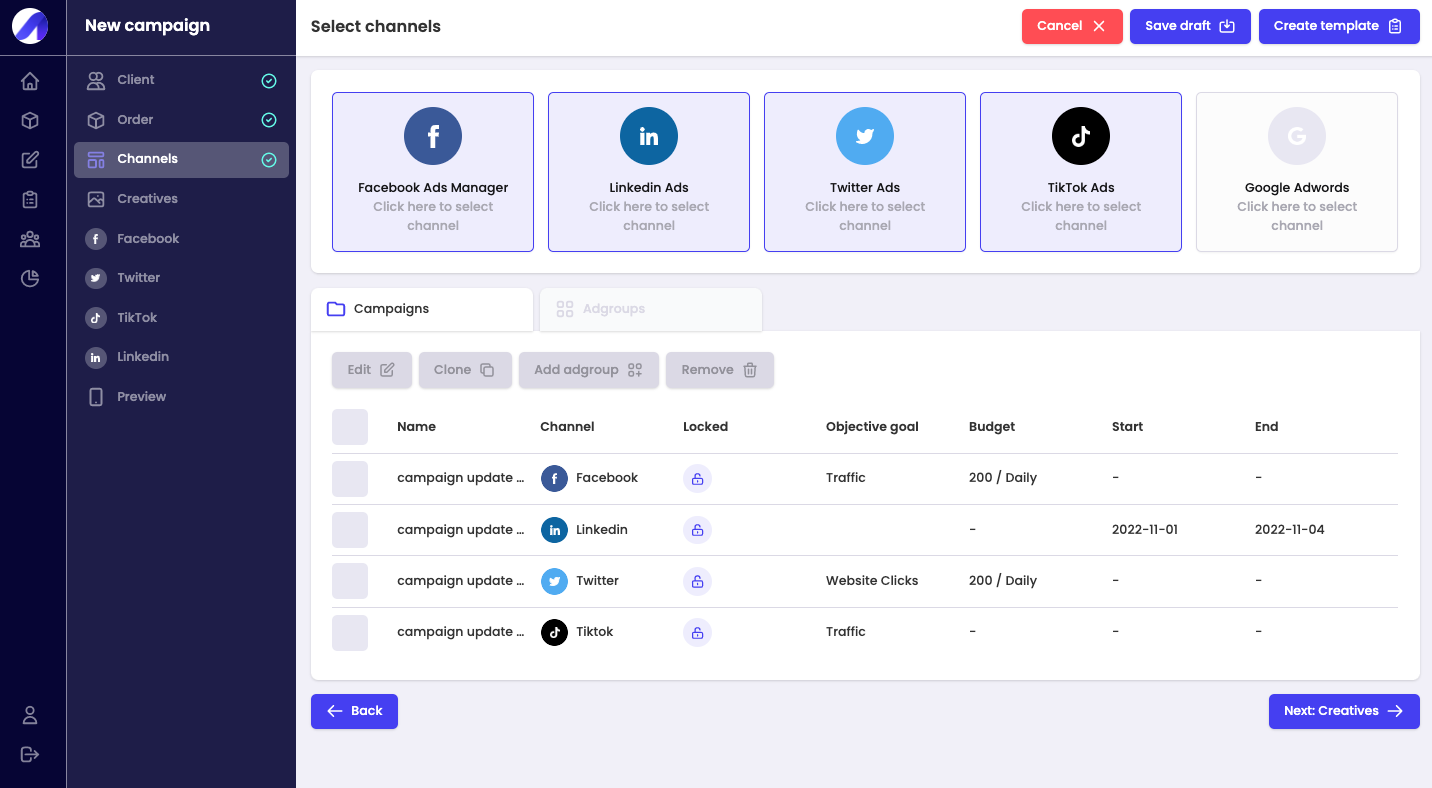Toggle the lock icon in the Facebook row
This screenshot has height=788, width=1432.
(x=697, y=478)
